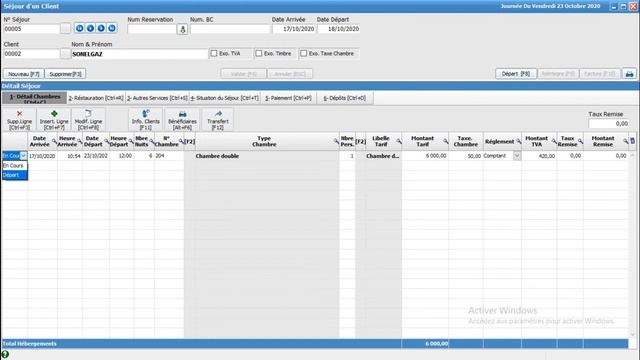Click room number cell '204'
Image resolution: width=640 pixels, height=360 pixels.
169,156
